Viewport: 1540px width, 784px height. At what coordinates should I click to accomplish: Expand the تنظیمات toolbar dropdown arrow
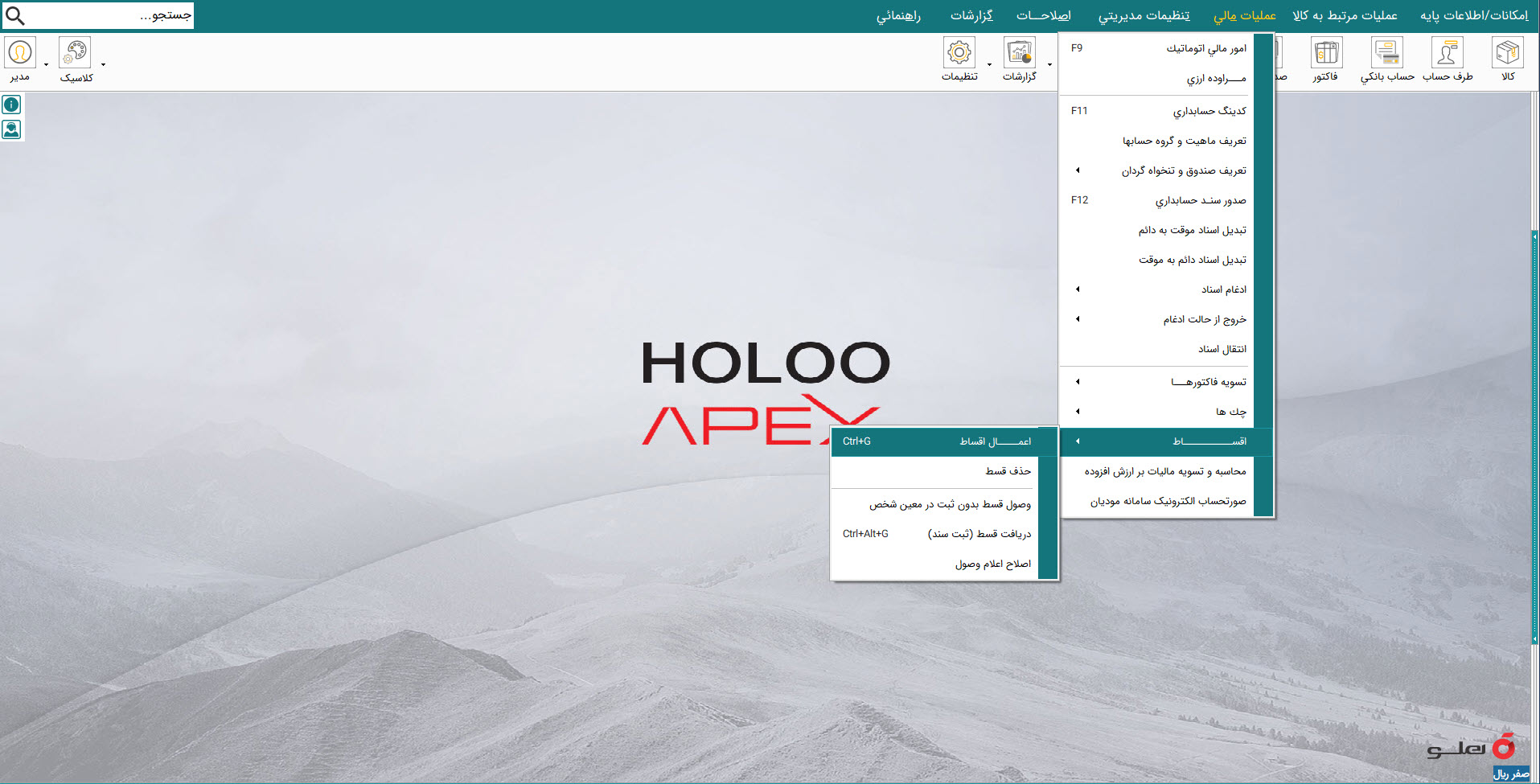[x=989, y=64]
